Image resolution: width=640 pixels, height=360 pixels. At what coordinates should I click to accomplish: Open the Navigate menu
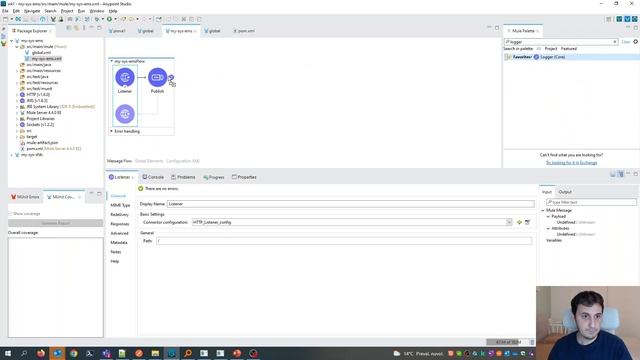(x=32, y=11)
